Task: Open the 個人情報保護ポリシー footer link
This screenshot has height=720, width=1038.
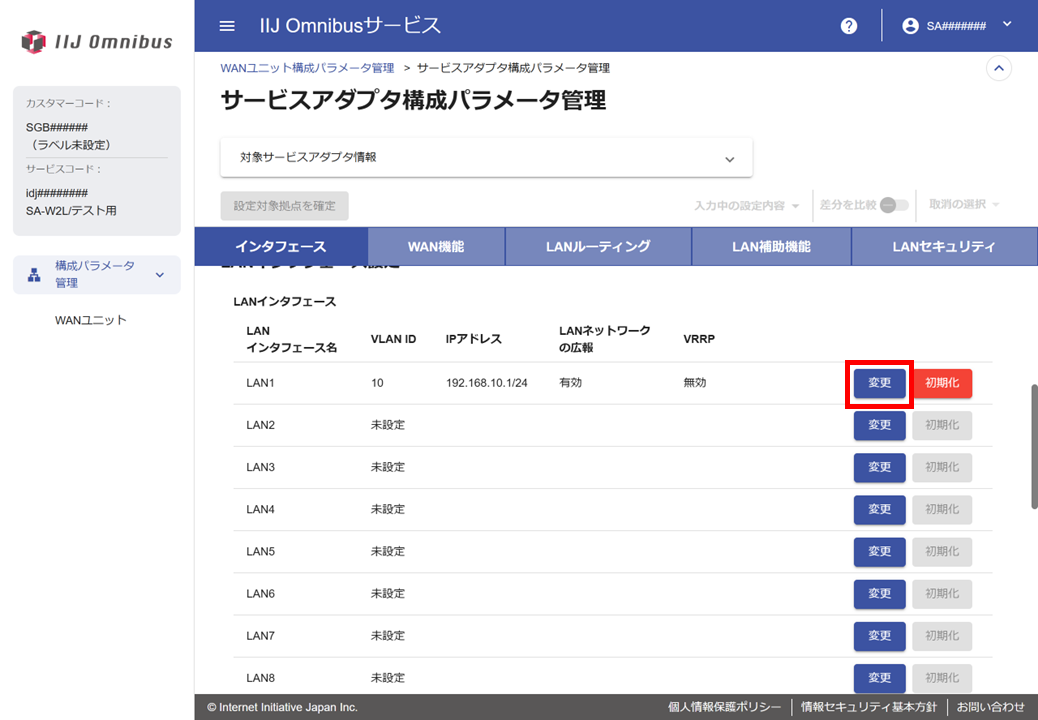Action: pos(724,707)
